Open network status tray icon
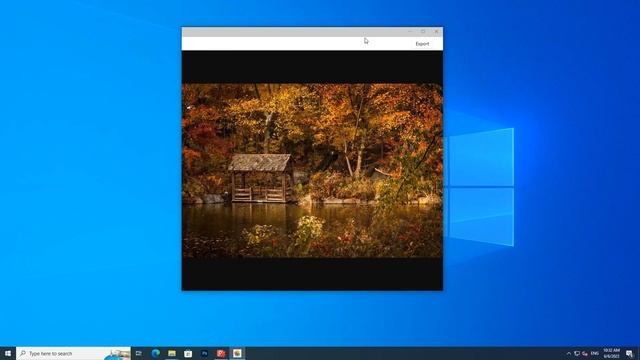640x360 pixels. click(577, 353)
